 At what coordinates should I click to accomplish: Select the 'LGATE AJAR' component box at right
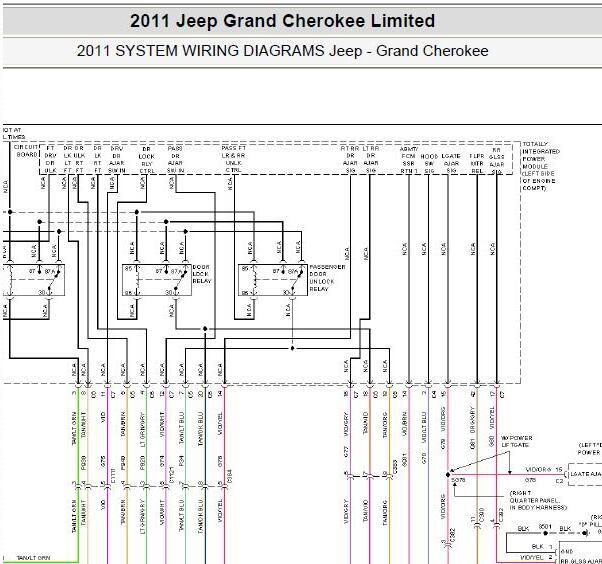tap(585, 475)
